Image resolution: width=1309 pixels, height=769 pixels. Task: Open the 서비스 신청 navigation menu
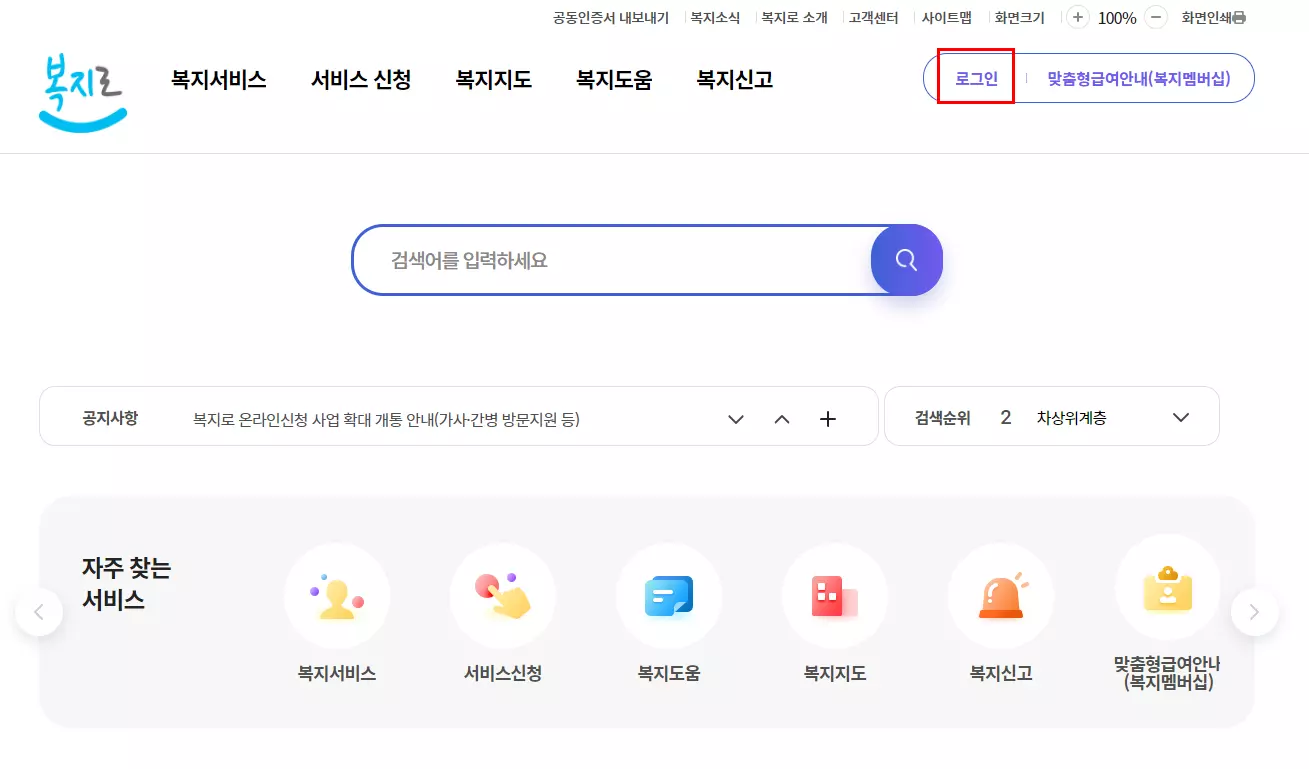click(361, 80)
